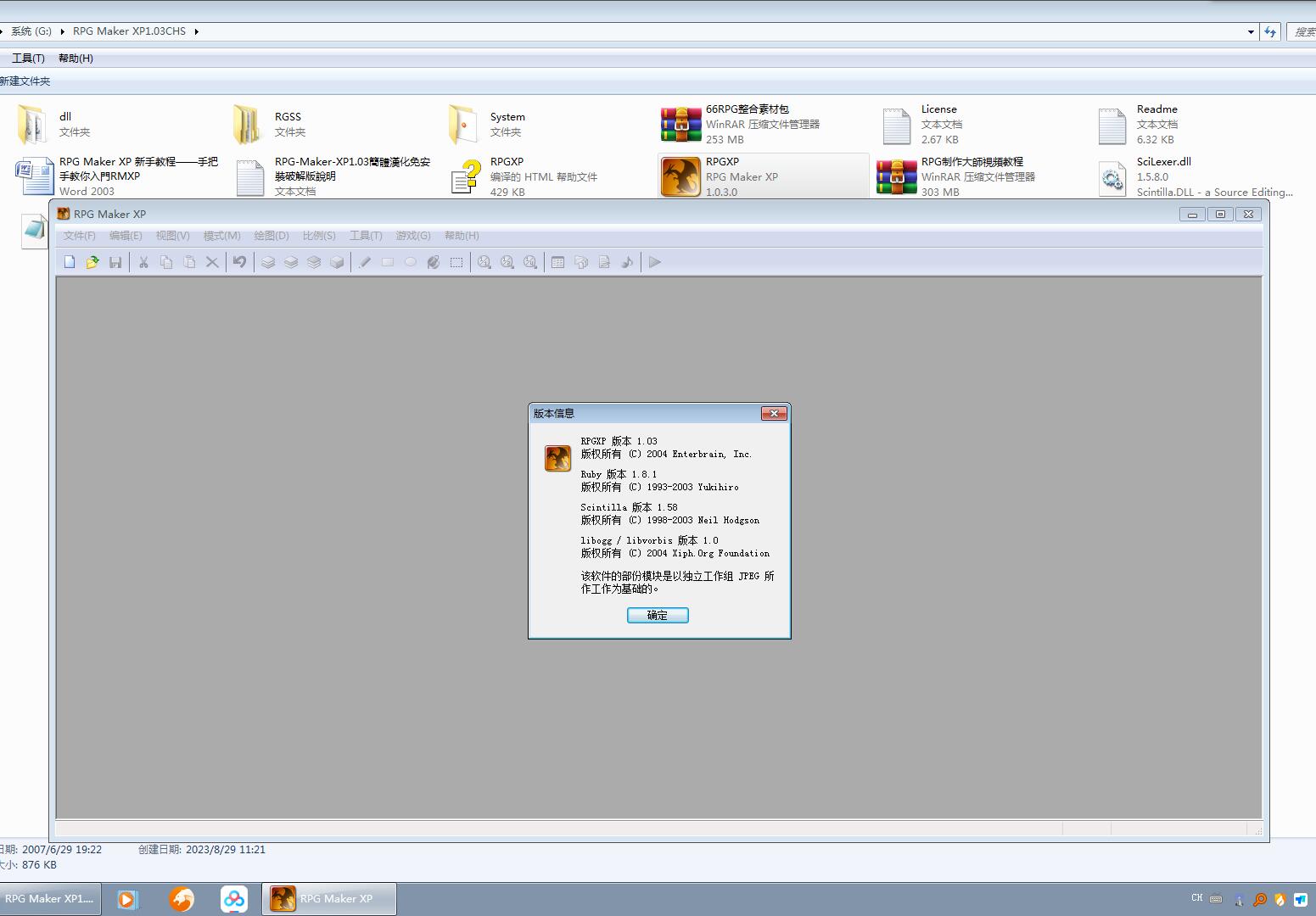Switch to map Layer 3 icon
1316x916 pixels.
314,262
